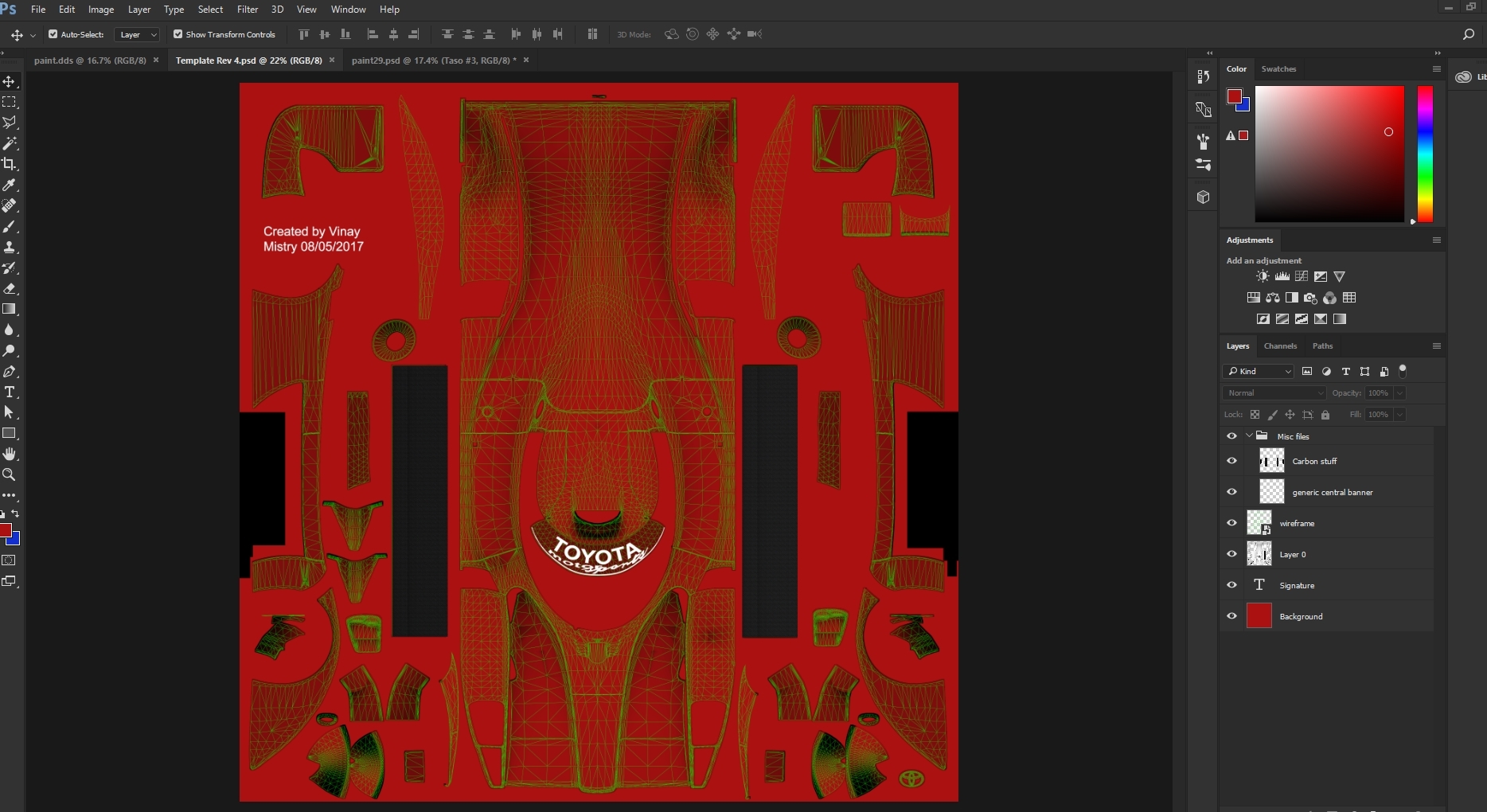The image size is (1487, 812).
Task: Open the blend mode Normal dropdown
Action: 1274,392
